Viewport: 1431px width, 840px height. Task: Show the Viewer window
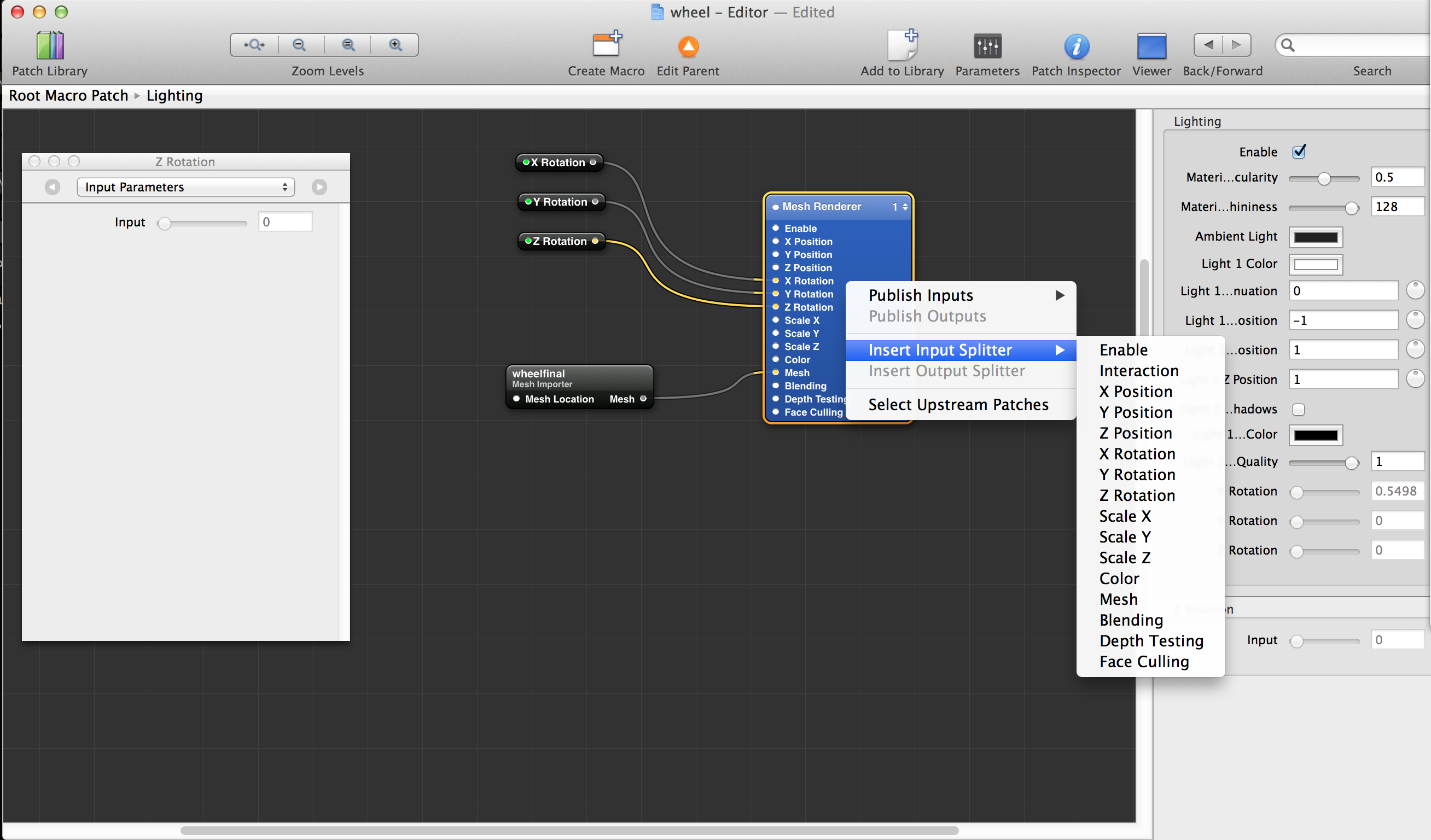click(1151, 46)
